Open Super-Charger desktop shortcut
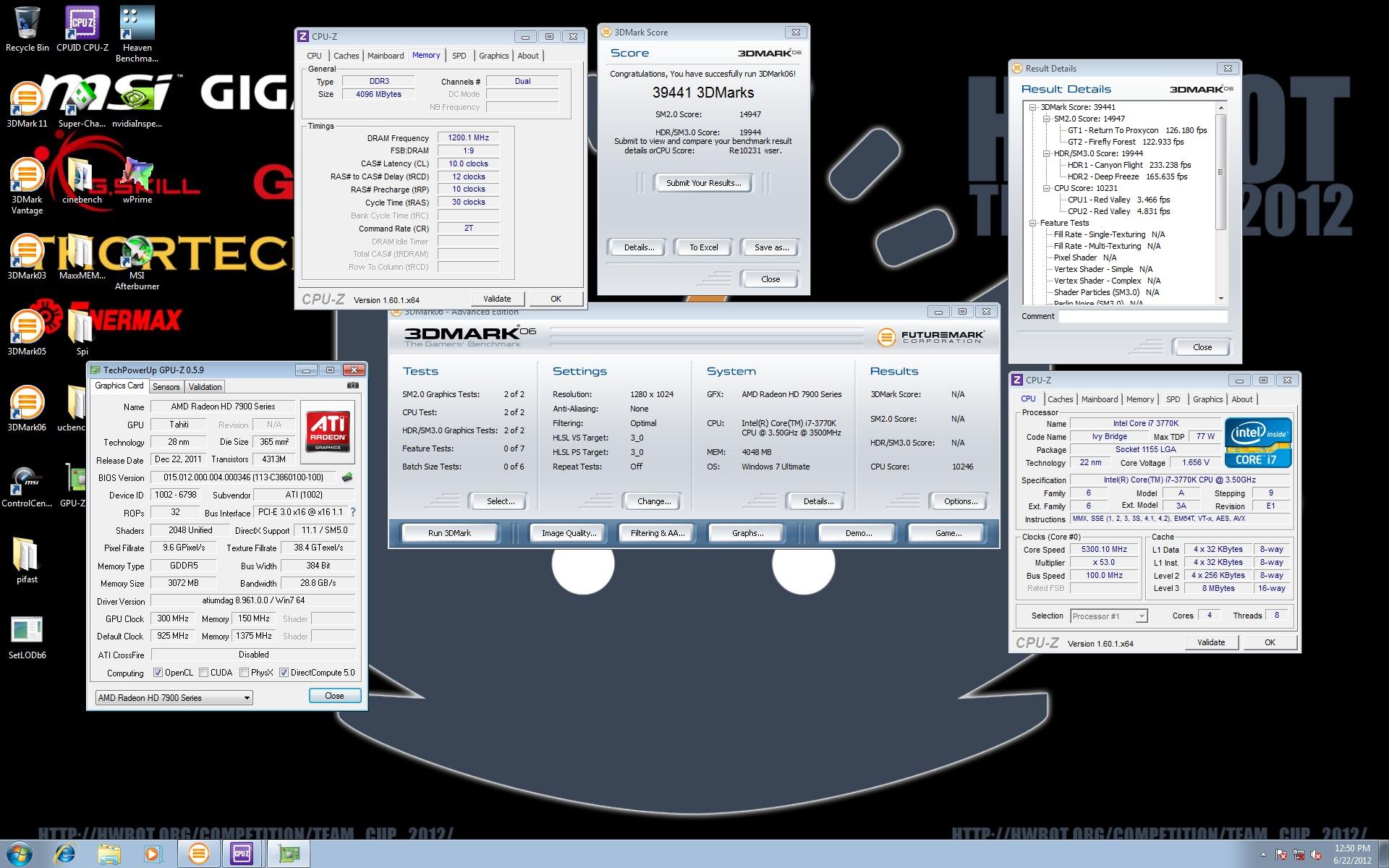Image resolution: width=1389 pixels, height=868 pixels. pos(82,105)
